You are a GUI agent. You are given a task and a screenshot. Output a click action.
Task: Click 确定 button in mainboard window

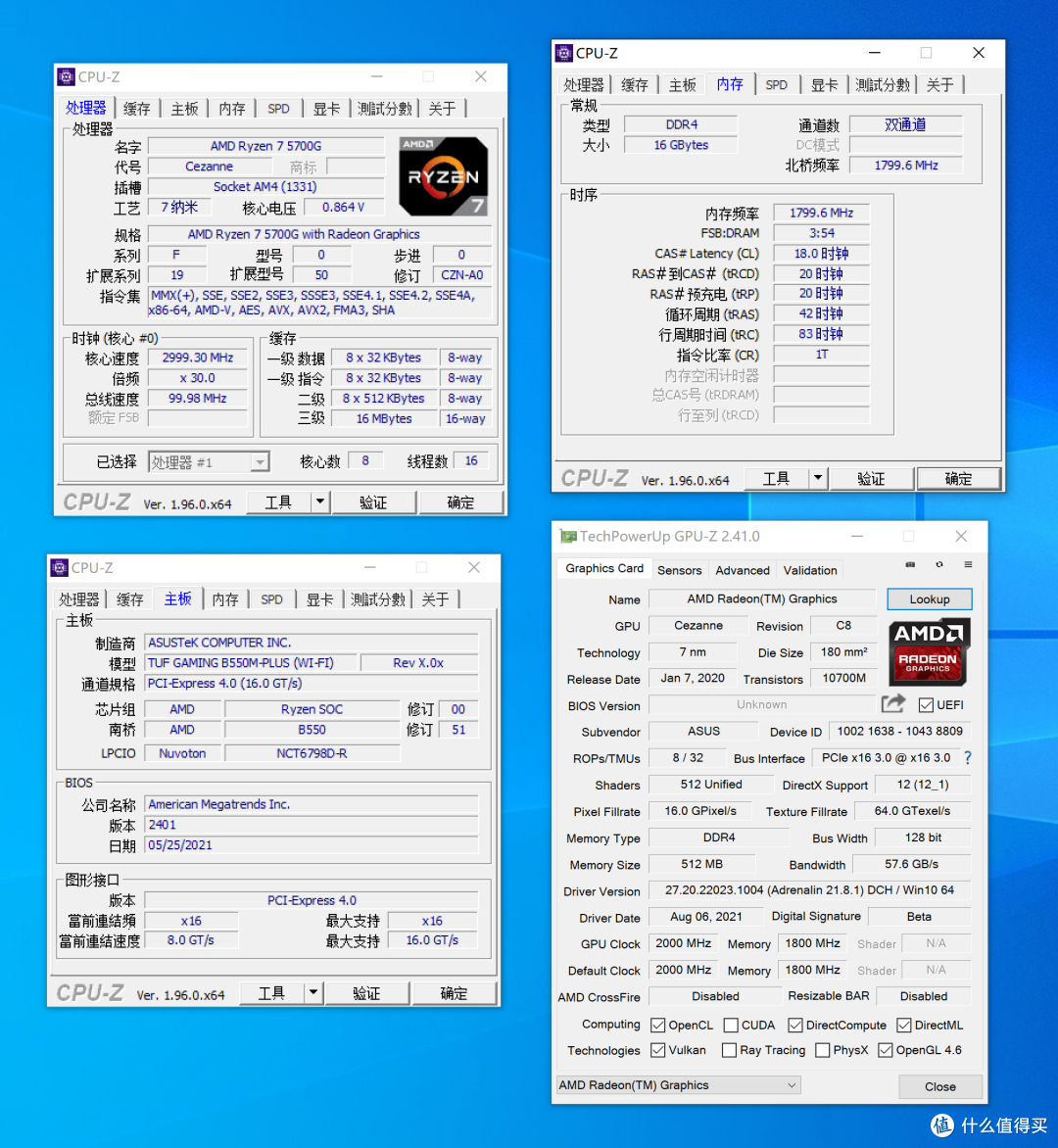pyautogui.click(x=454, y=993)
